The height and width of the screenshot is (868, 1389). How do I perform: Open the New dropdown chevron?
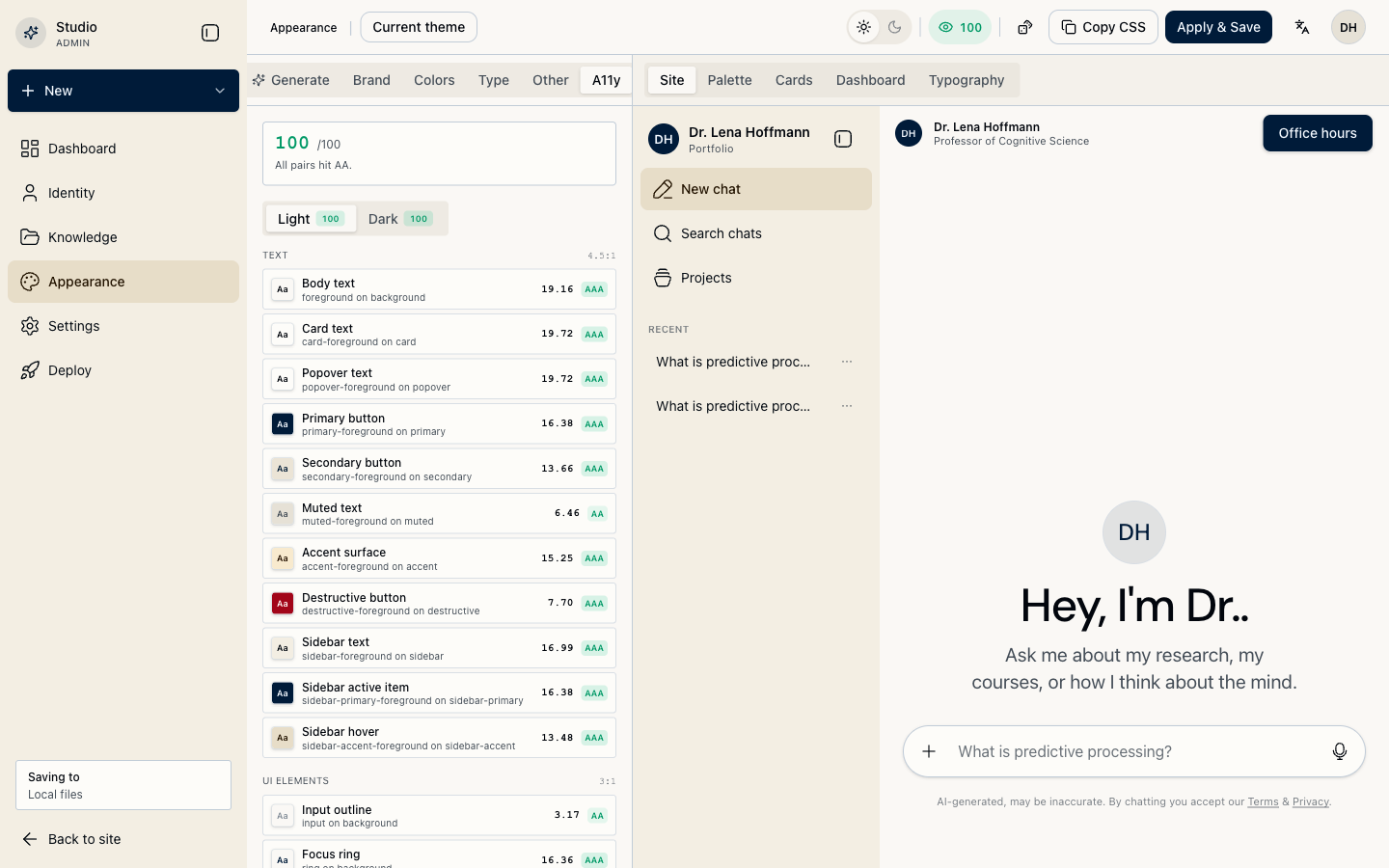point(220,91)
